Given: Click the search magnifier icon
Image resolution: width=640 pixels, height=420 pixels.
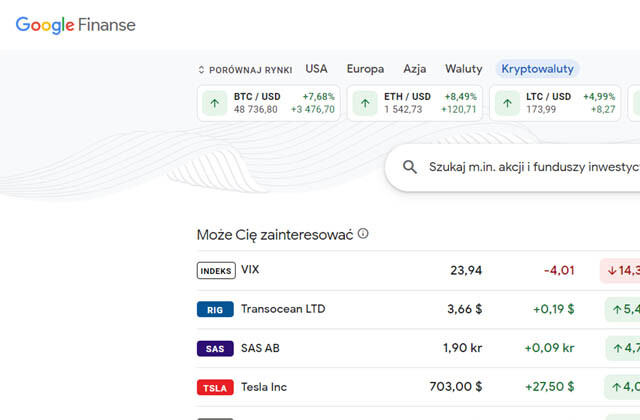Looking at the screenshot, I should [410, 167].
